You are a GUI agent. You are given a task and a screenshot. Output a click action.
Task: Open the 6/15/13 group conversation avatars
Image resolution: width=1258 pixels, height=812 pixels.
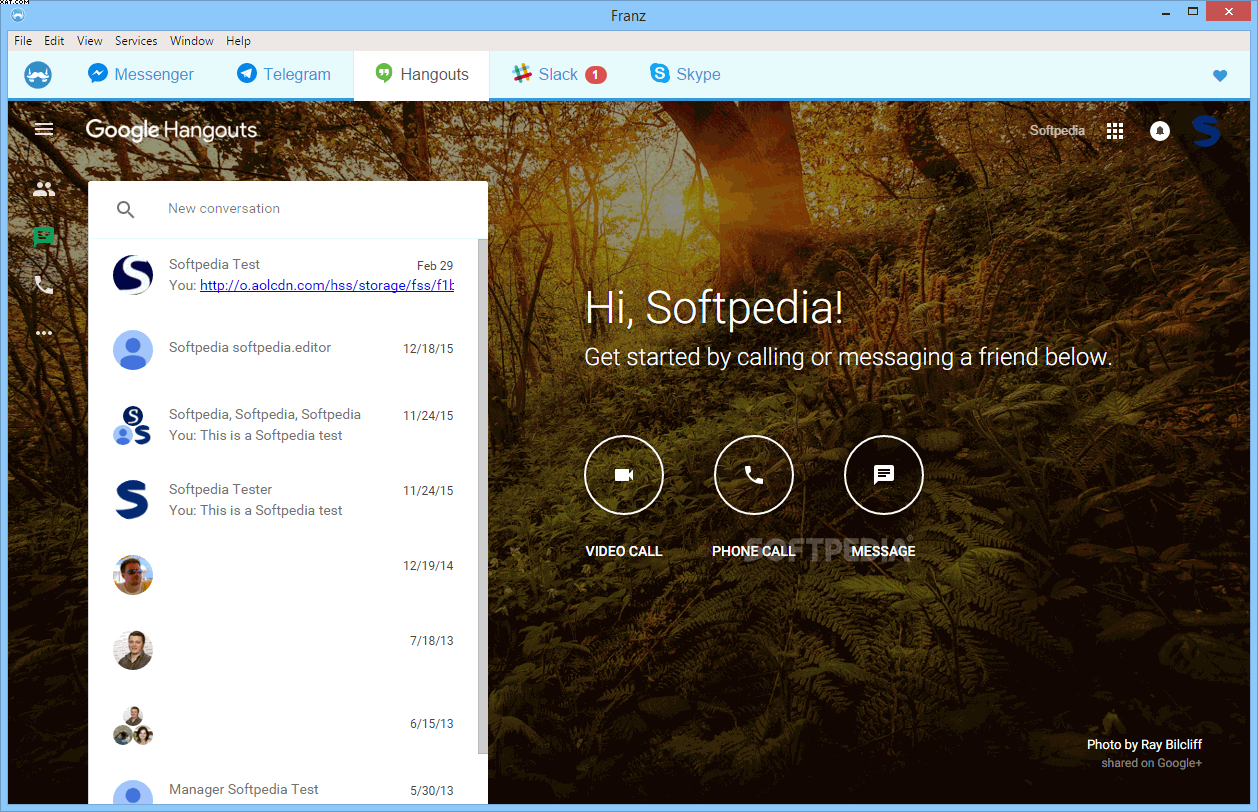(132, 725)
